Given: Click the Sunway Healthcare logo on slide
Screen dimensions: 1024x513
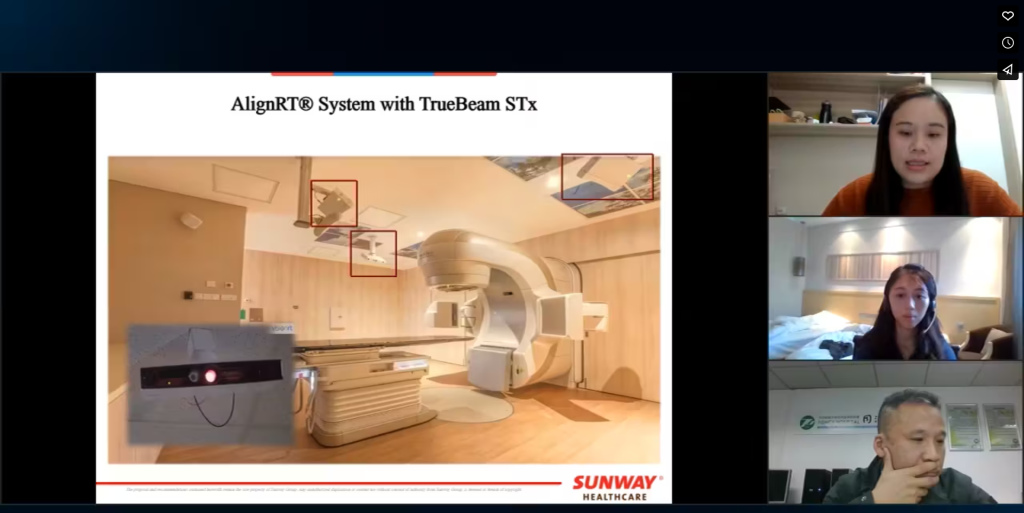Looking at the screenshot, I should point(615,487).
